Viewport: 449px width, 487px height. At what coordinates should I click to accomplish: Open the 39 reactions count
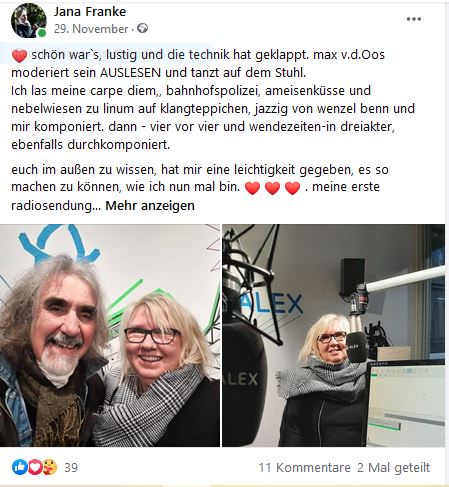tap(71, 467)
